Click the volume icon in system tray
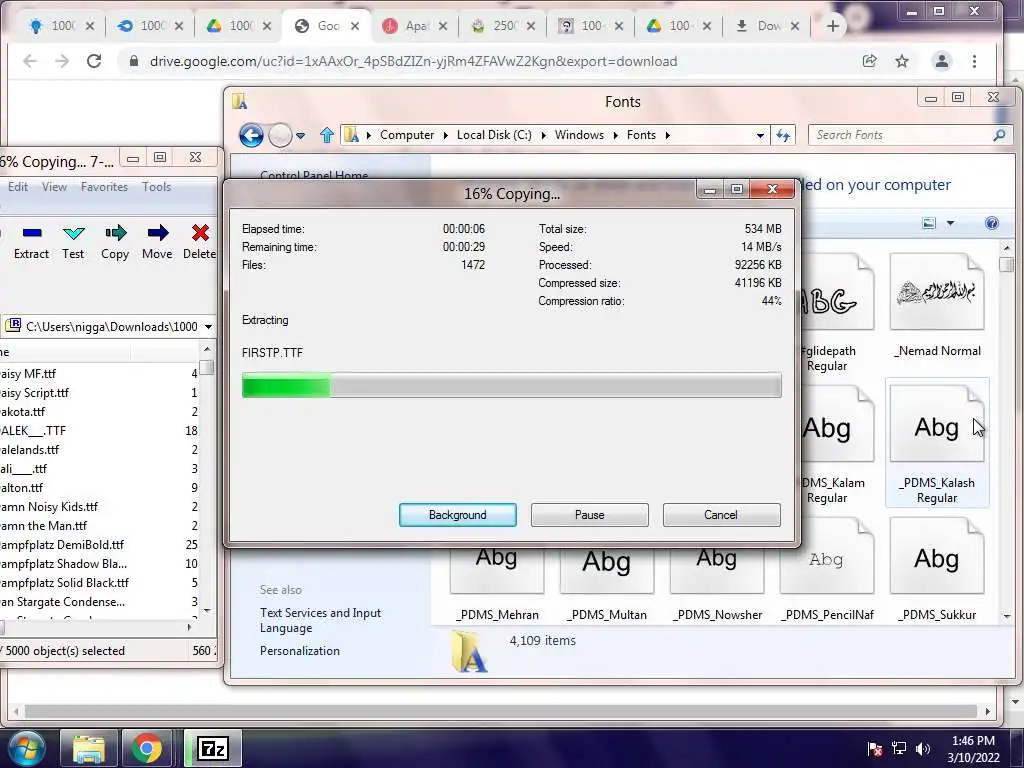This screenshot has height=768, width=1024. click(923, 748)
